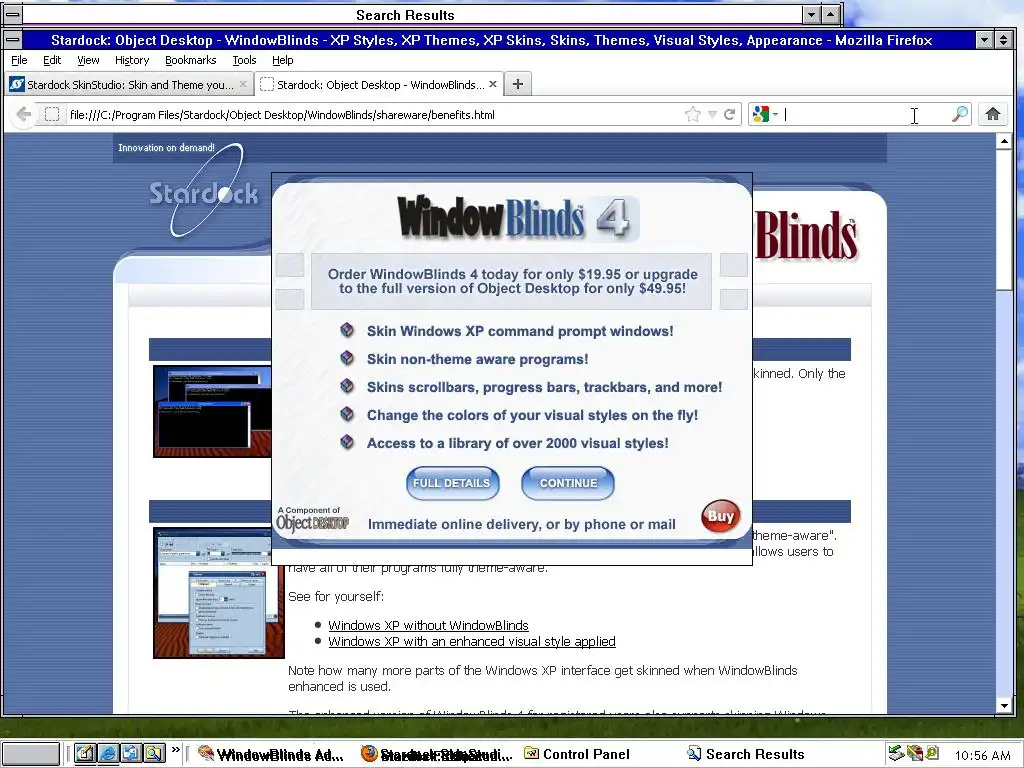Viewport: 1024px width, 768px height.
Task: Open the search engine dropdown arrow
Action: pyautogui.click(x=775, y=114)
